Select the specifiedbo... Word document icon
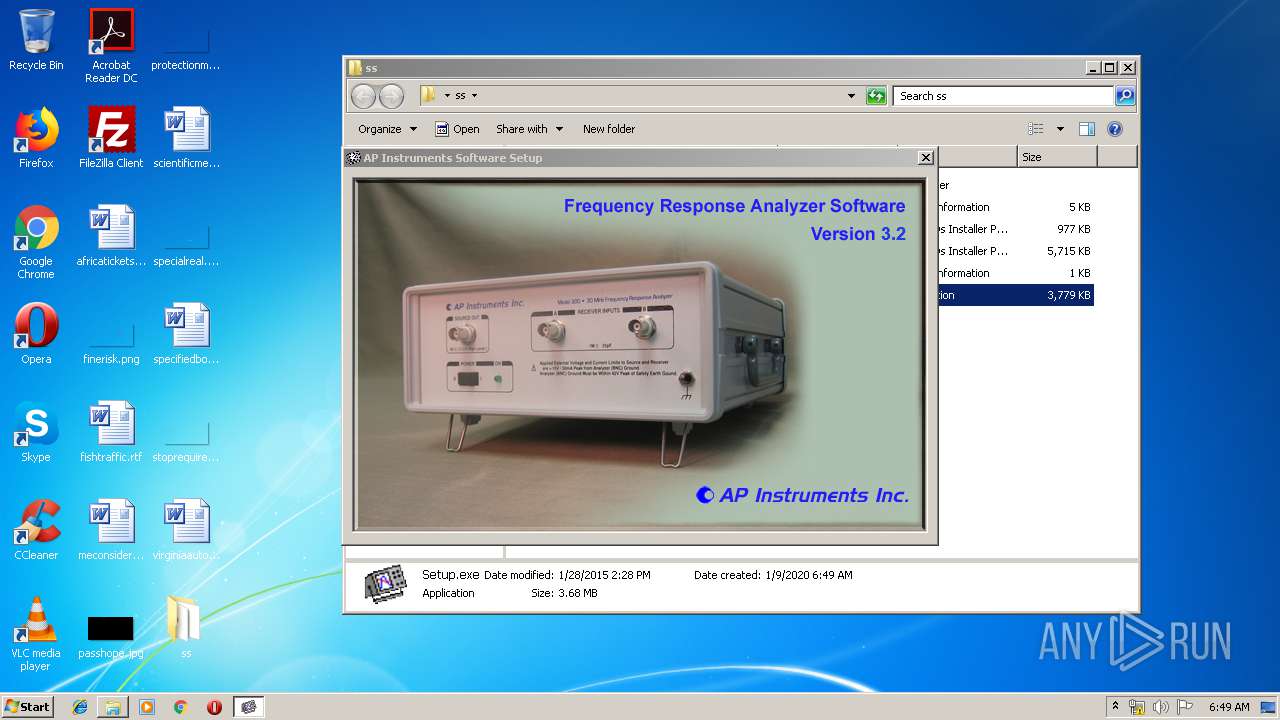 (x=186, y=334)
